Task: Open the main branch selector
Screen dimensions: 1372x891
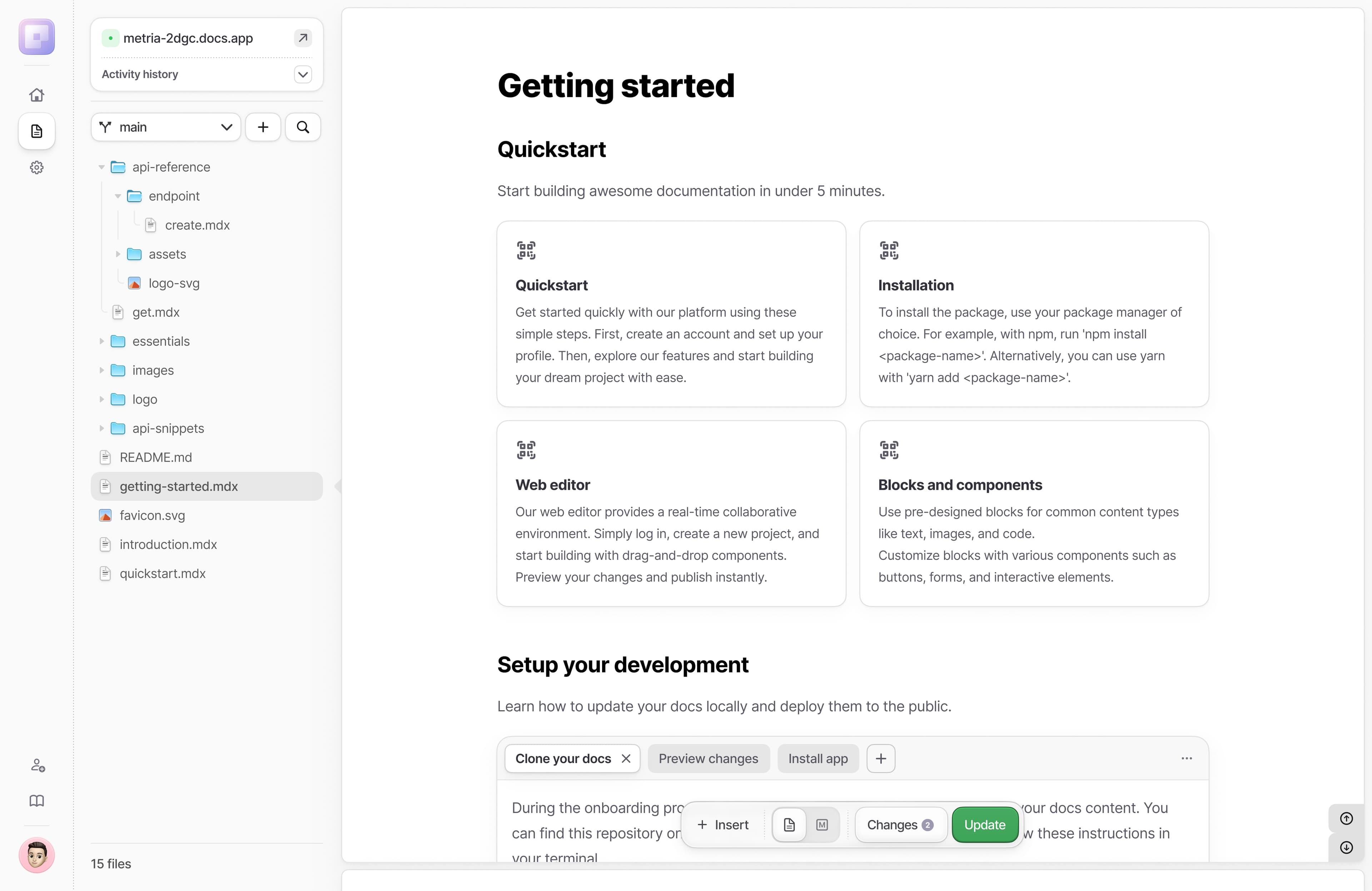Action: pos(165,127)
